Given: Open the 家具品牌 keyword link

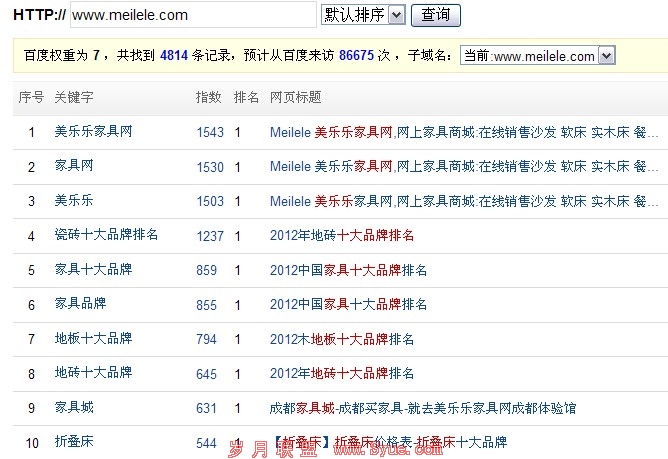Looking at the screenshot, I should [x=80, y=304].
